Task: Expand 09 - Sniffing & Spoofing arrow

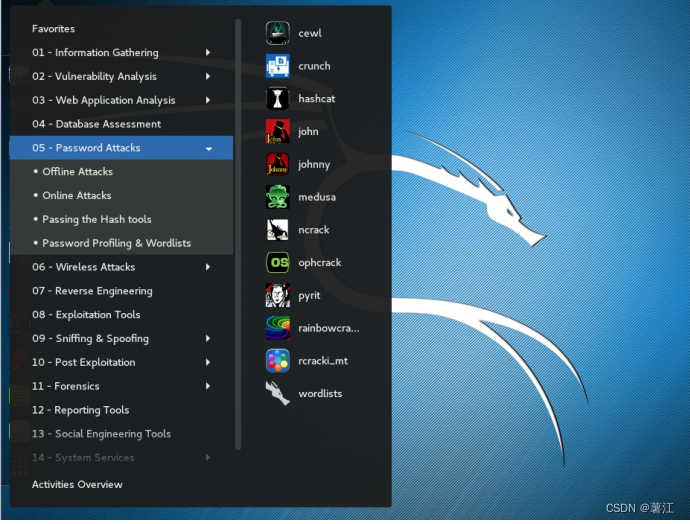Action: coord(208,338)
